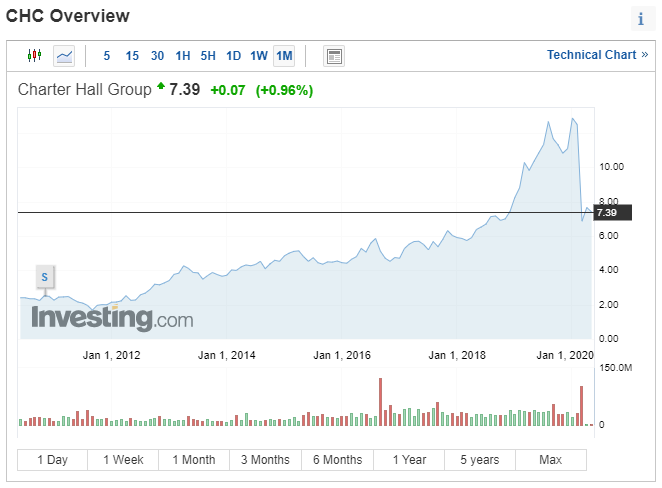Image resolution: width=662 pixels, height=488 pixels.
Task: Click the (+0.96%) percent change
Action: 284,90
